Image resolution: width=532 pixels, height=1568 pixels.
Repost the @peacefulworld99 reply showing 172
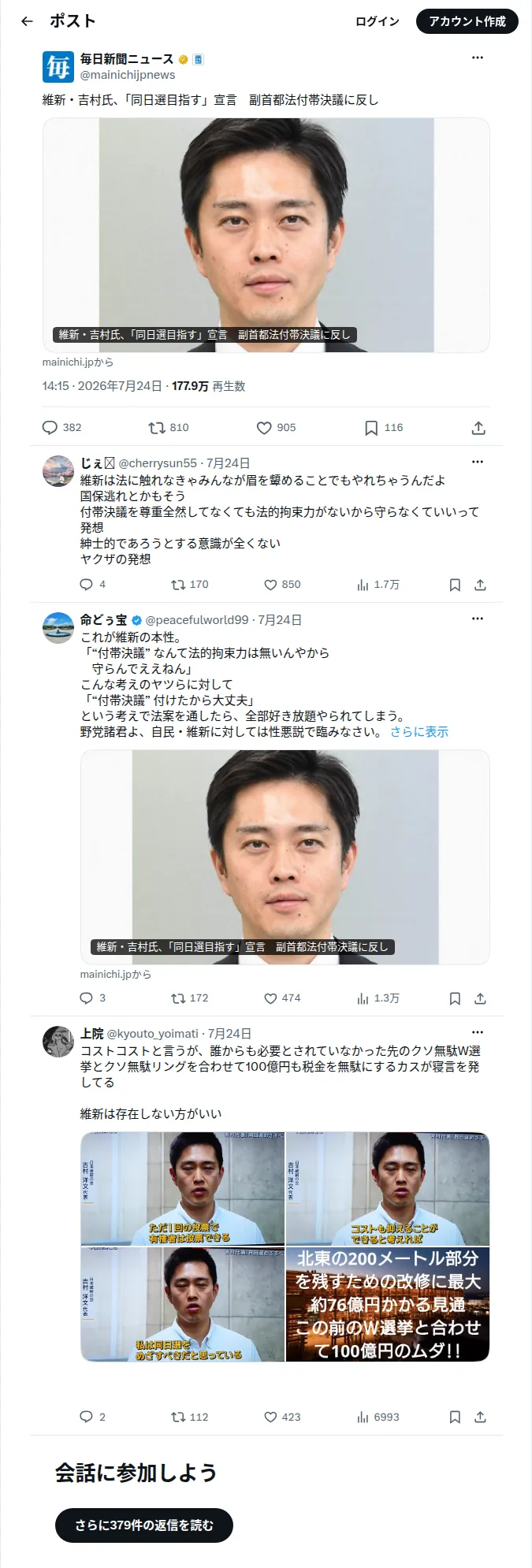(x=178, y=998)
